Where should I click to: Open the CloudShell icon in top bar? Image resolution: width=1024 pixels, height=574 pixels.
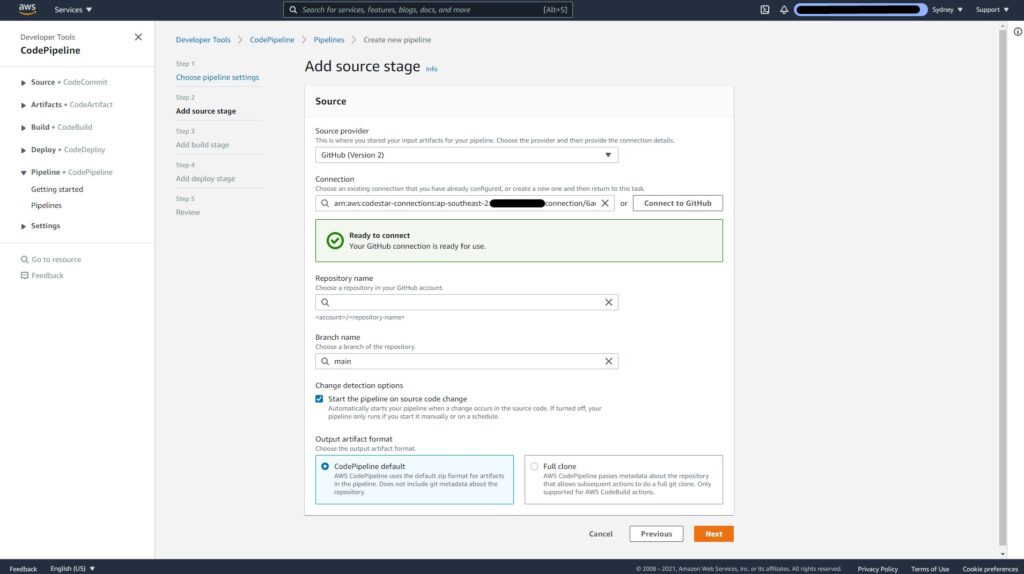(x=765, y=10)
